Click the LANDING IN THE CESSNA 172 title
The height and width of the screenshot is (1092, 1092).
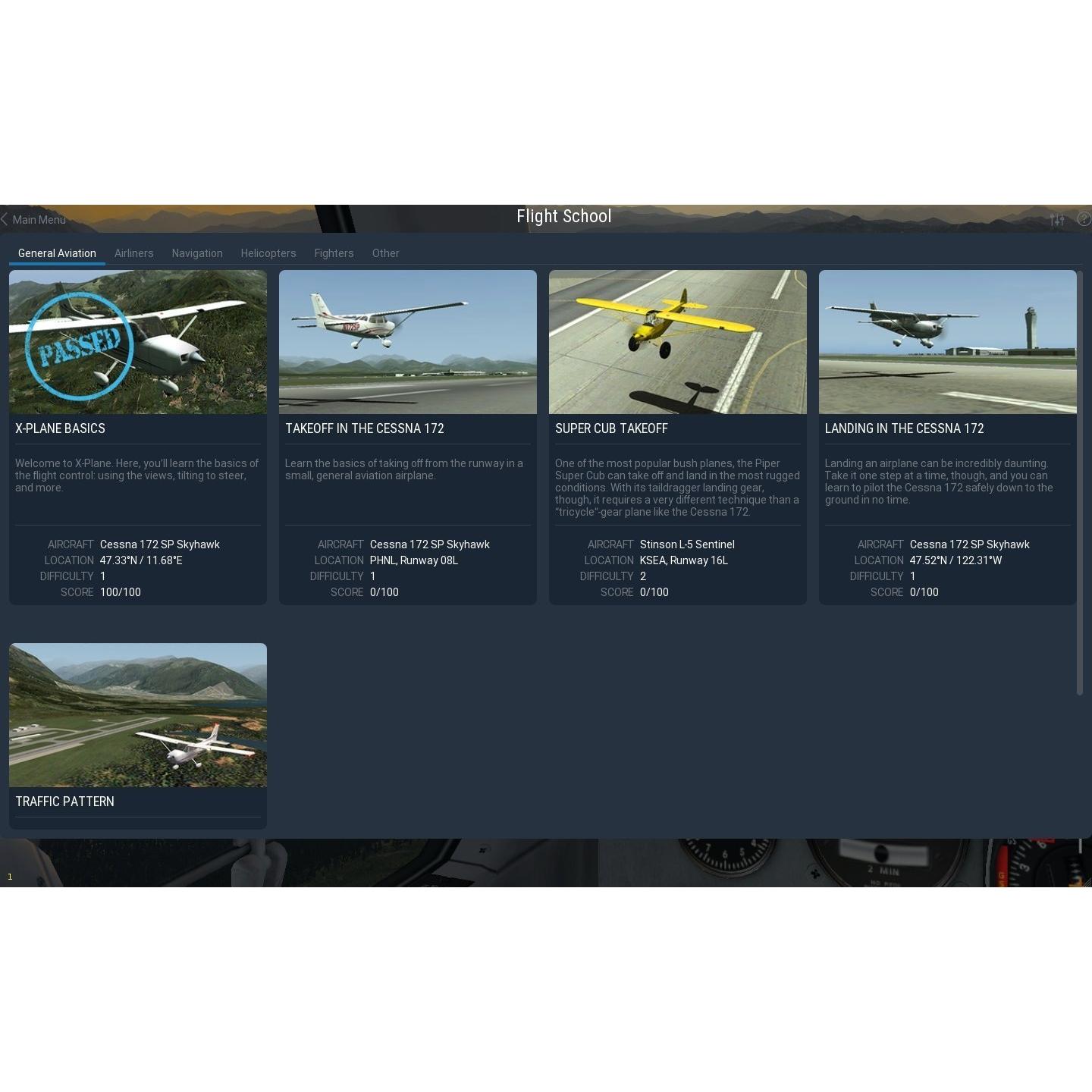point(905,428)
